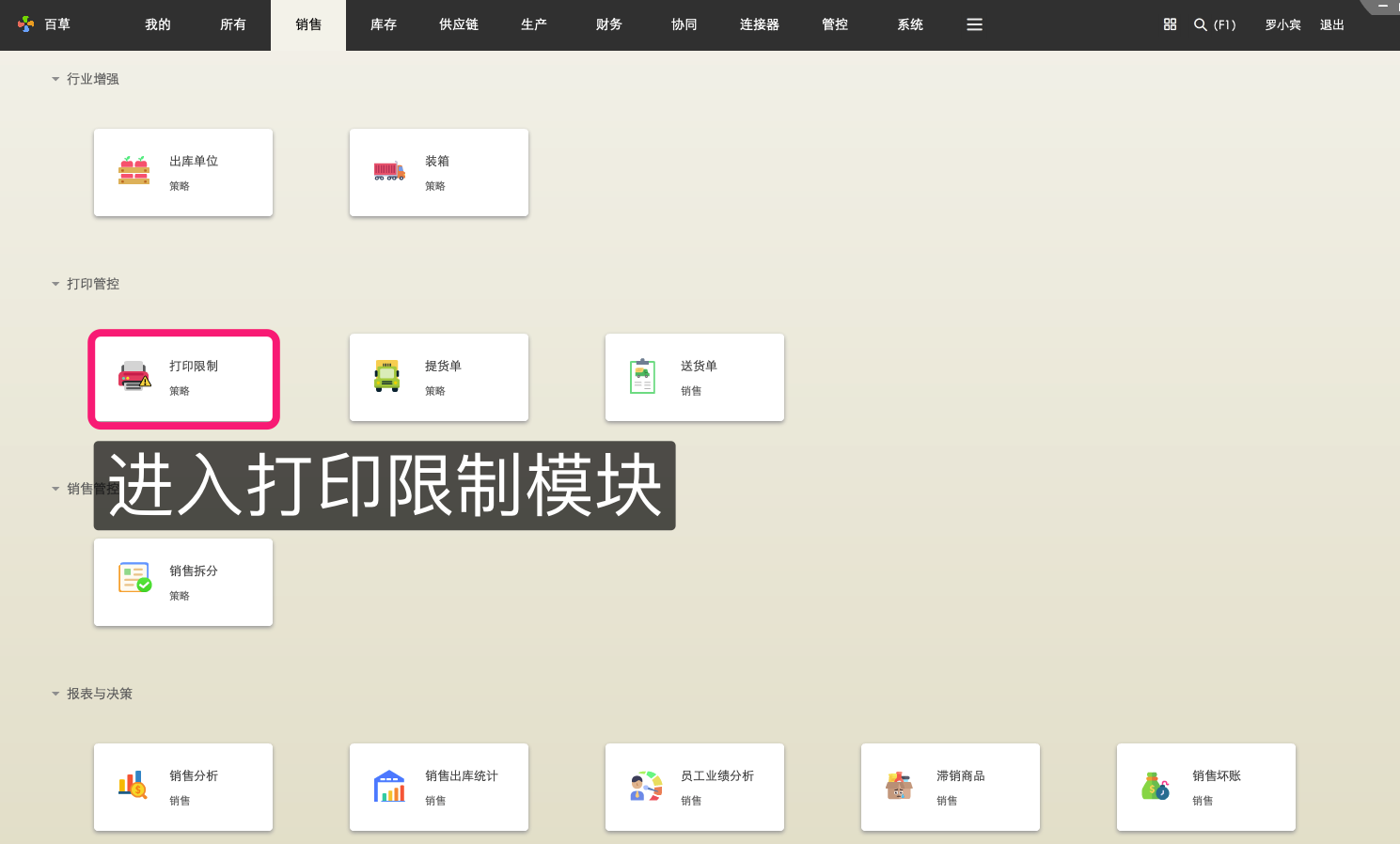This screenshot has width=1400, height=844.
Task: Select the 销售 tab
Action: coord(308,24)
